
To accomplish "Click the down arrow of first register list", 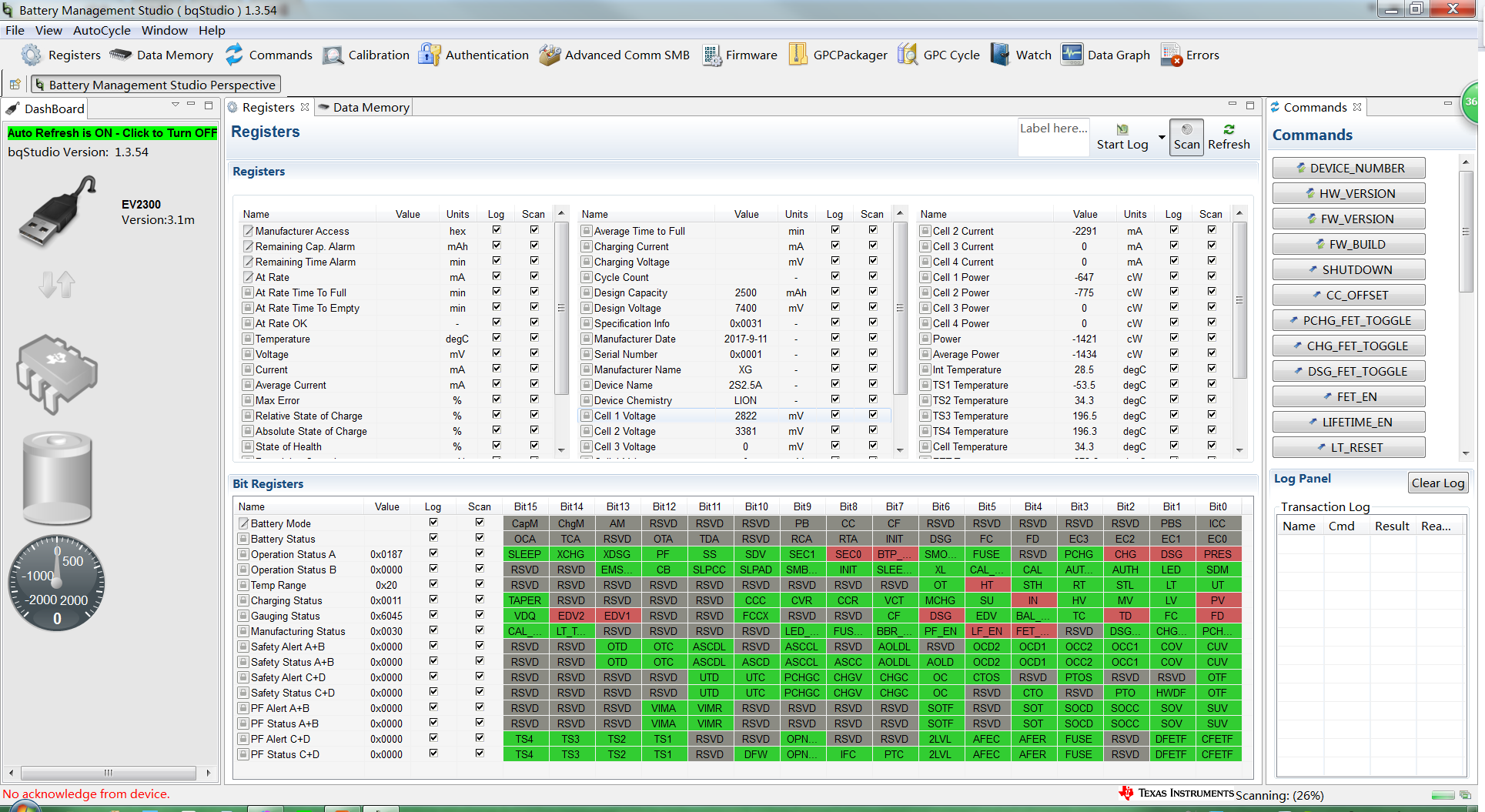I will pyautogui.click(x=561, y=450).
